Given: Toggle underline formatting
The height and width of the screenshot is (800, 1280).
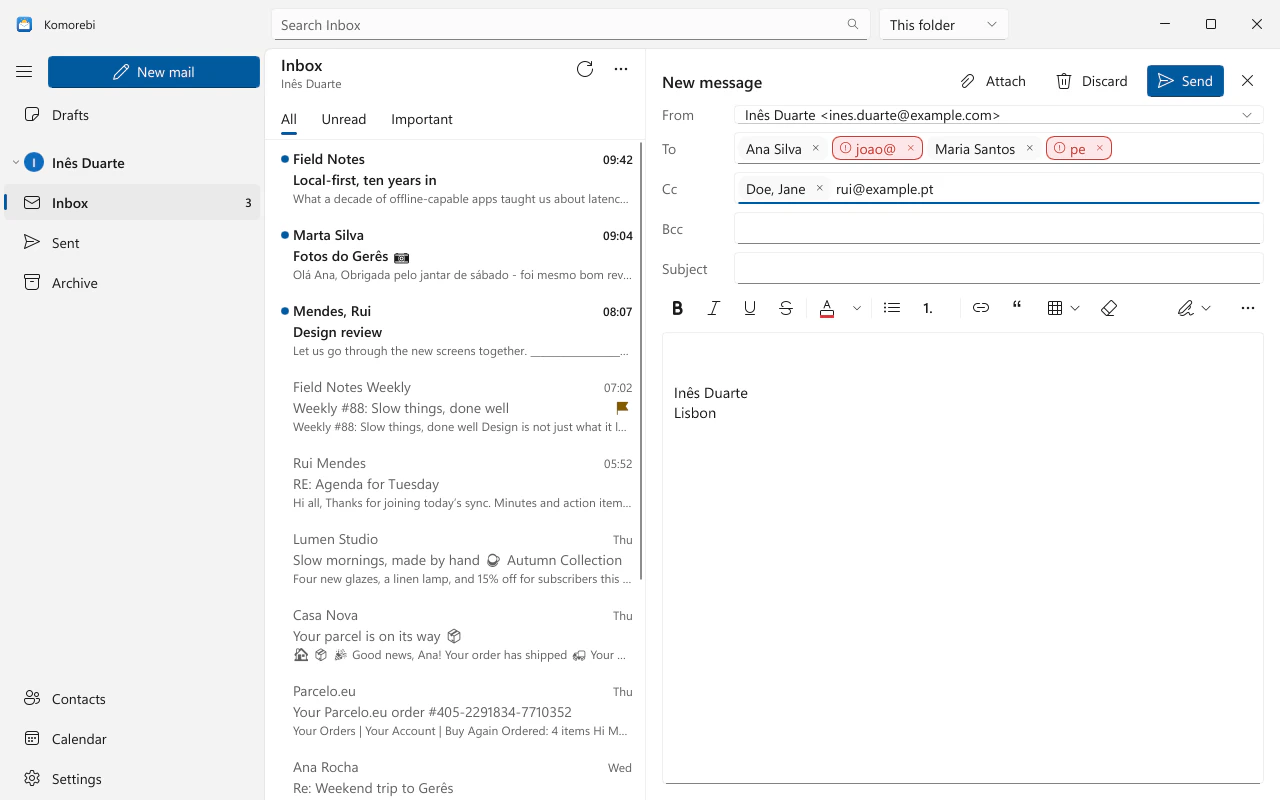Looking at the screenshot, I should (x=750, y=308).
